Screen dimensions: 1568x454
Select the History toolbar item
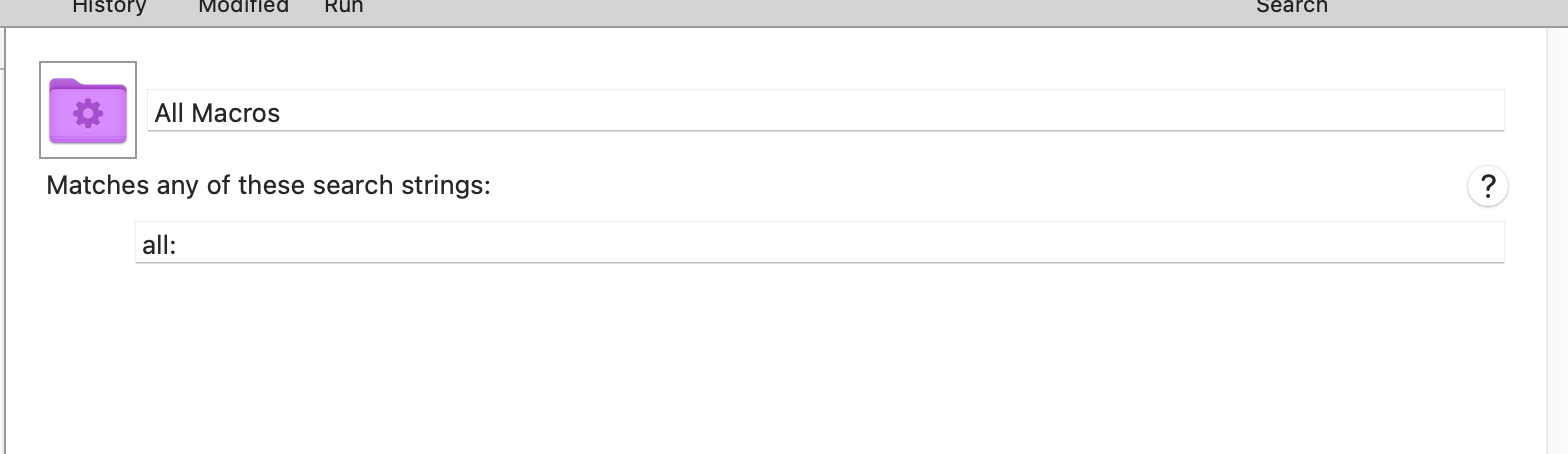point(109,7)
